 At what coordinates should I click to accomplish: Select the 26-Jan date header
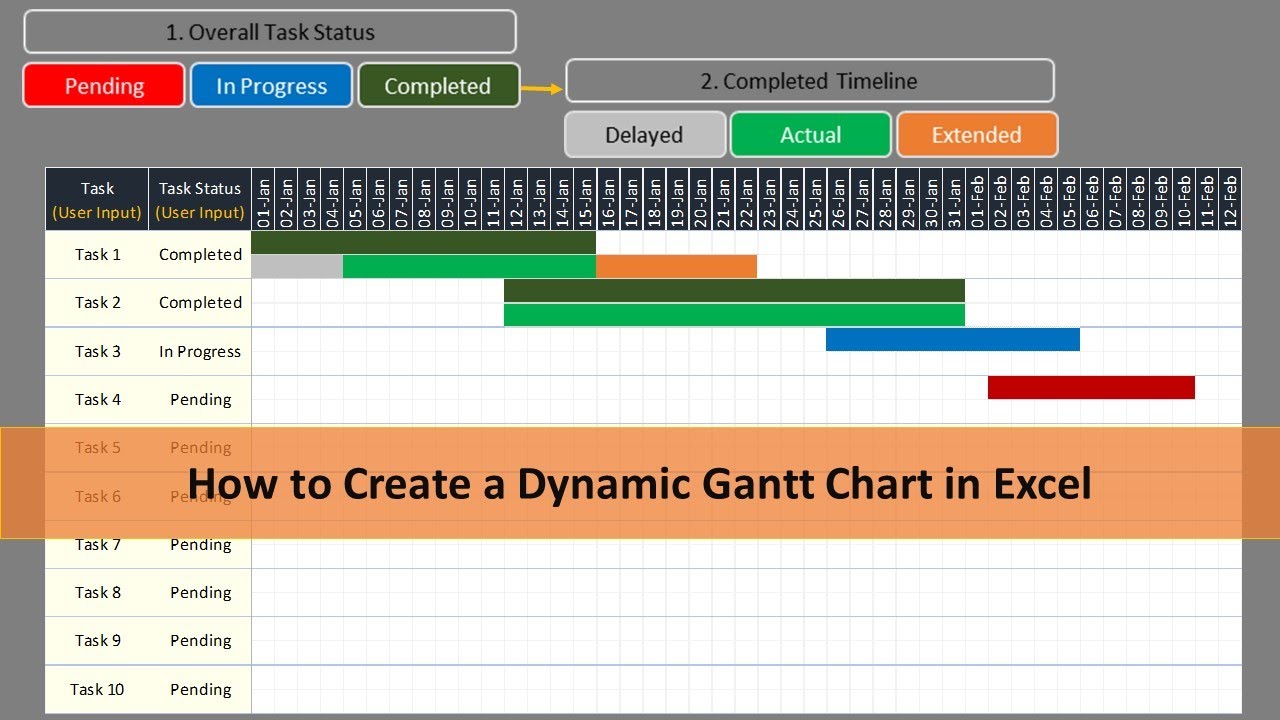(838, 200)
